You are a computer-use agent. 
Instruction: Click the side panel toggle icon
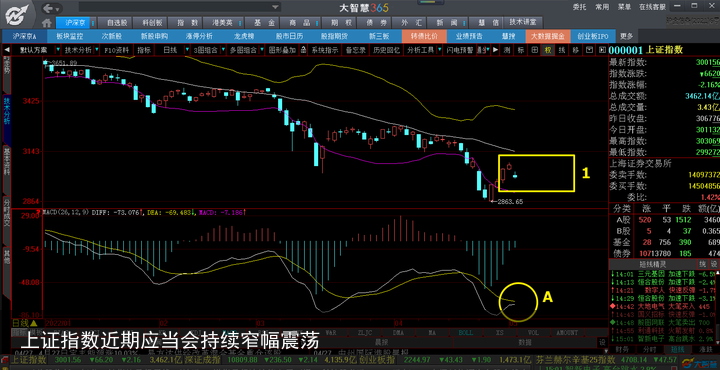[602, 50]
